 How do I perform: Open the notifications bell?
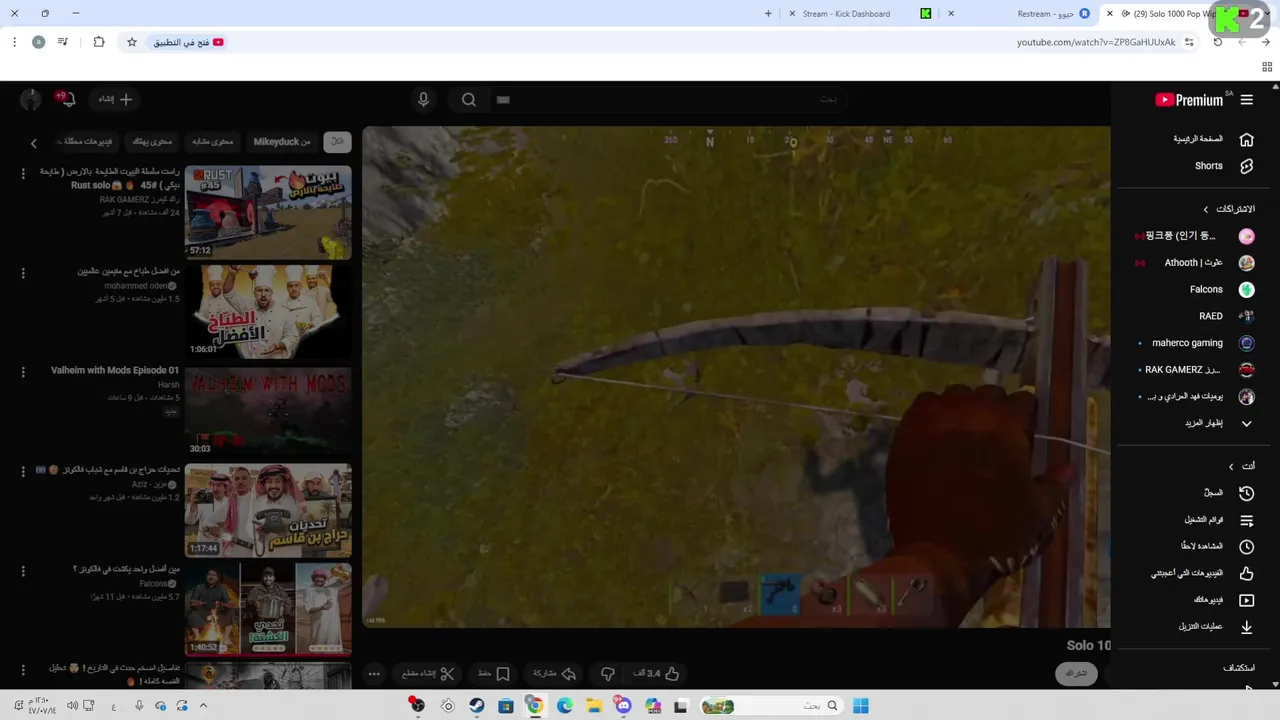67,99
